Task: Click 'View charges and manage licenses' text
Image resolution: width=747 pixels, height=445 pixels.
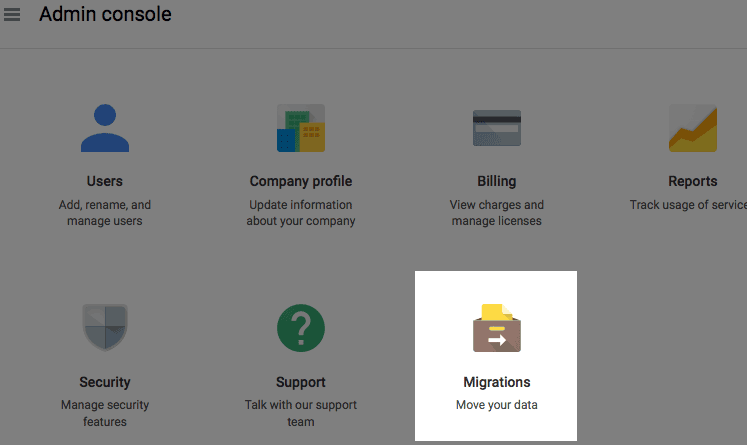Action: pos(497,213)
